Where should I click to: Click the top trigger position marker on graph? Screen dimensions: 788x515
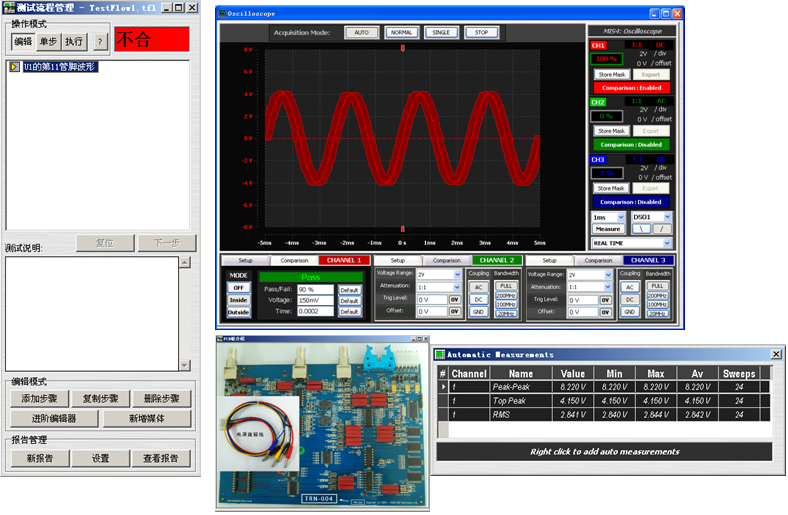(x=403, y=48)
